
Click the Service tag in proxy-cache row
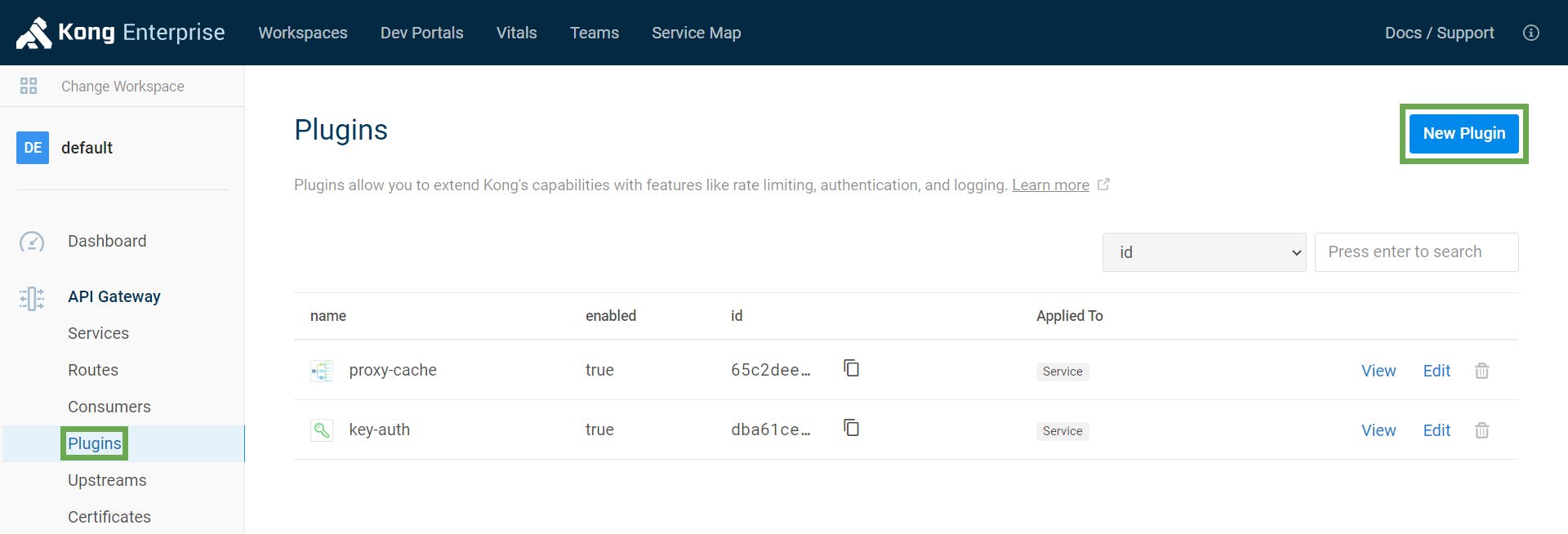(x=1062, y=372)
